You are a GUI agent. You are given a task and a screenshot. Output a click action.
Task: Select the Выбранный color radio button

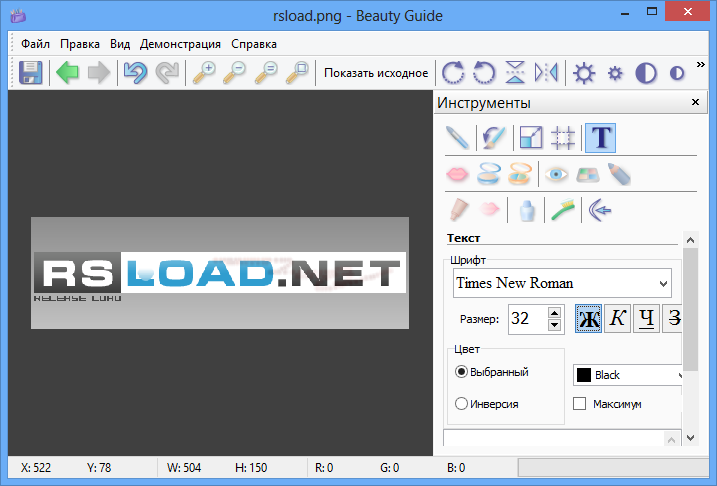pyautogui.click(x=461, y=372)
